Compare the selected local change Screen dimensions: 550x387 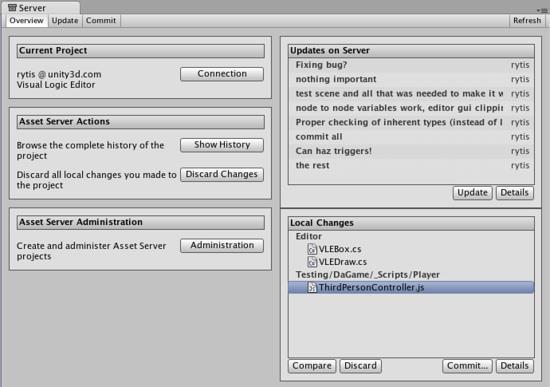312,366
